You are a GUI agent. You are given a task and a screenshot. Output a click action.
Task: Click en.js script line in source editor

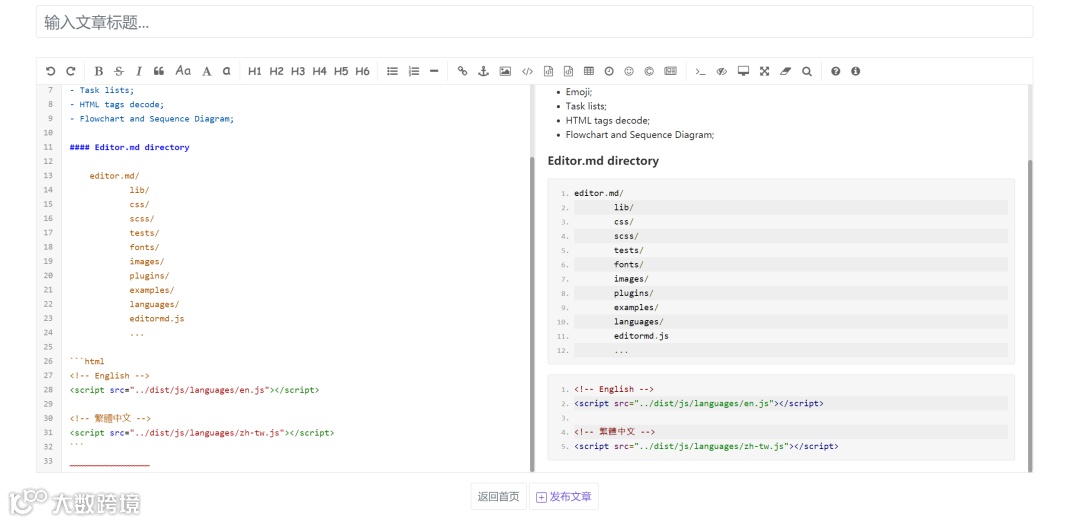194,390
